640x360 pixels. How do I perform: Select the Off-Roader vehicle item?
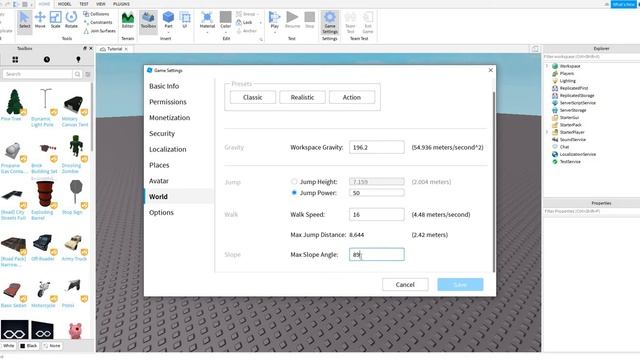(43, 247)
